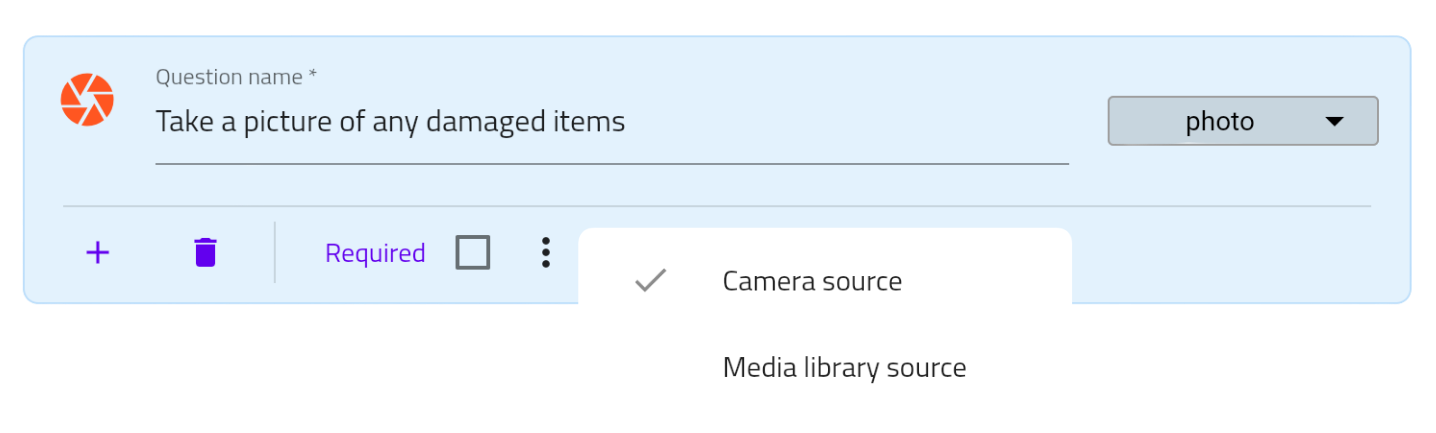Click the purple Required label

(375, 254)
